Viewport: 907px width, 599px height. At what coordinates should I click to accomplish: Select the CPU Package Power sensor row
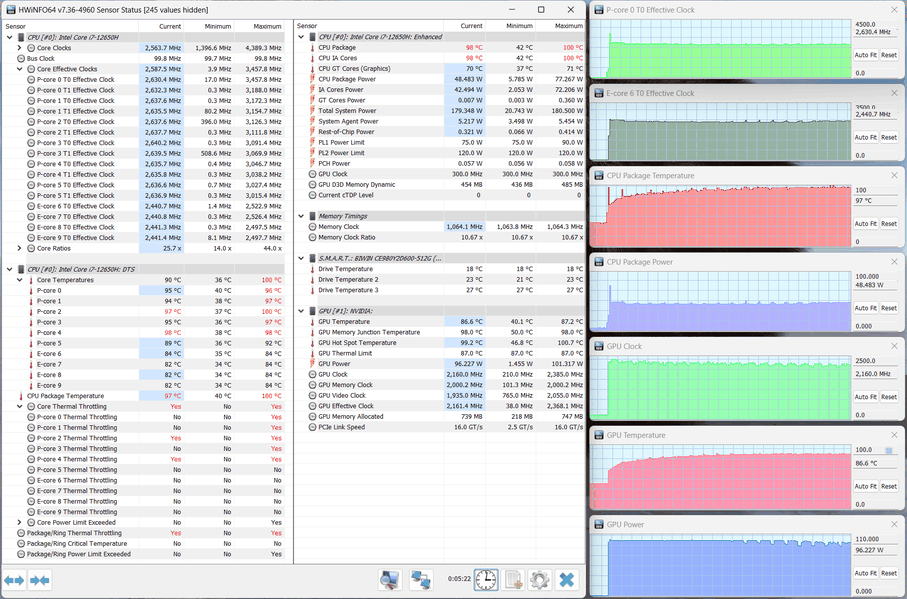[440, 79]
